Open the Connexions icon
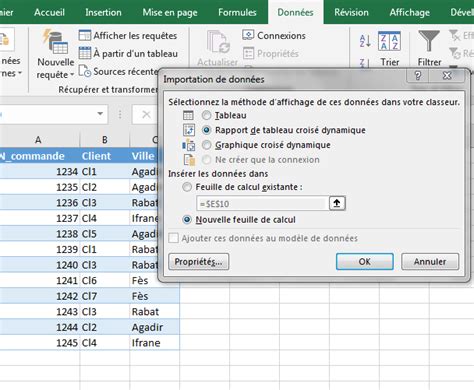 click(x=248, y=35)
